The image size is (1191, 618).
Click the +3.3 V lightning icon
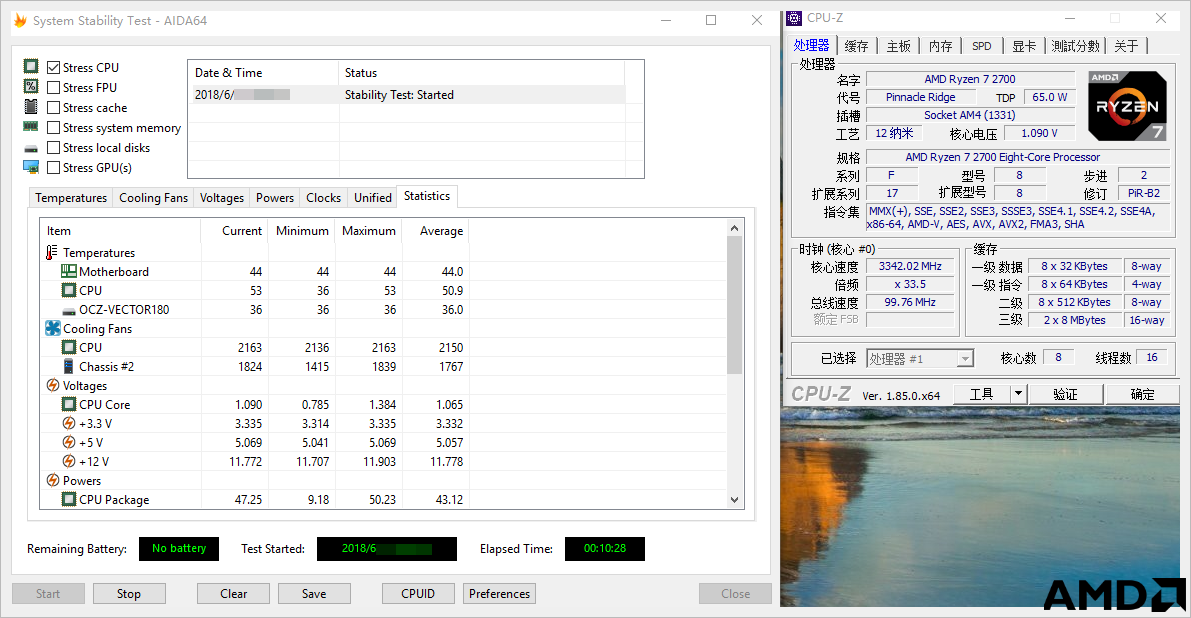pos(68,423)
